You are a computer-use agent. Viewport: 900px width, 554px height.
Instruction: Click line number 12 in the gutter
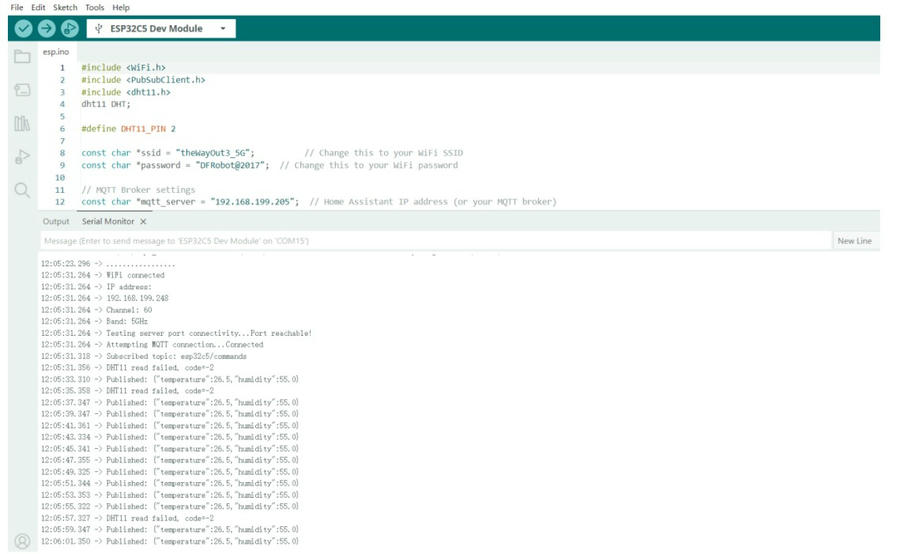click(60, 202)
